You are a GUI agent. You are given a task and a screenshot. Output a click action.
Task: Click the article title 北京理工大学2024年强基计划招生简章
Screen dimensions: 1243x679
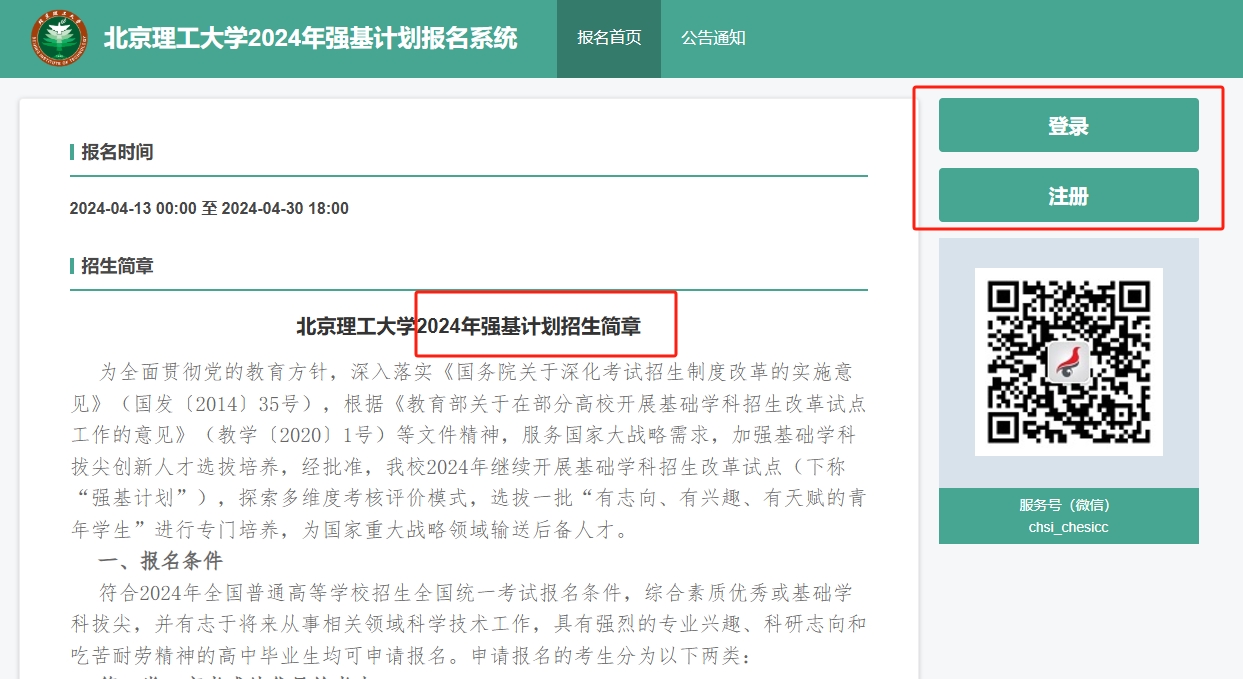click(x=468, y=326)
